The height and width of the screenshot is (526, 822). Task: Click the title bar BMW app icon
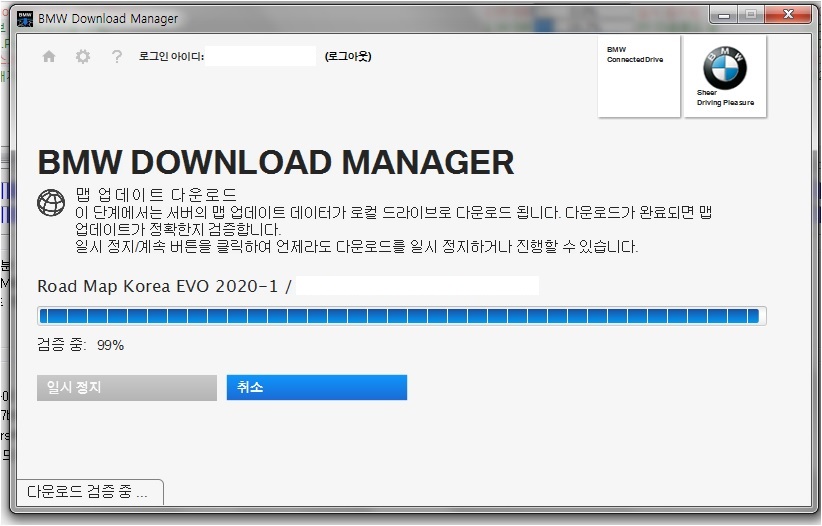(25, 18)
